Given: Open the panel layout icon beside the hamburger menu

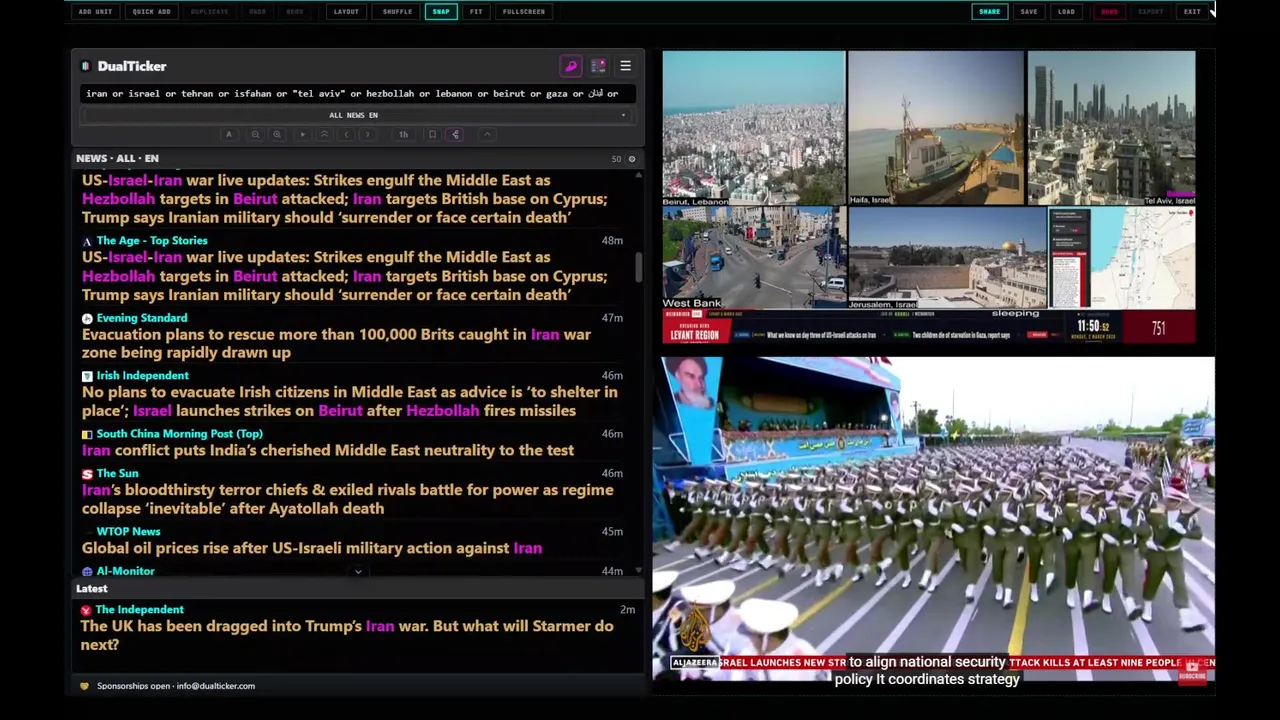Looking at the screenshot, I should click(x=598, y=66).
